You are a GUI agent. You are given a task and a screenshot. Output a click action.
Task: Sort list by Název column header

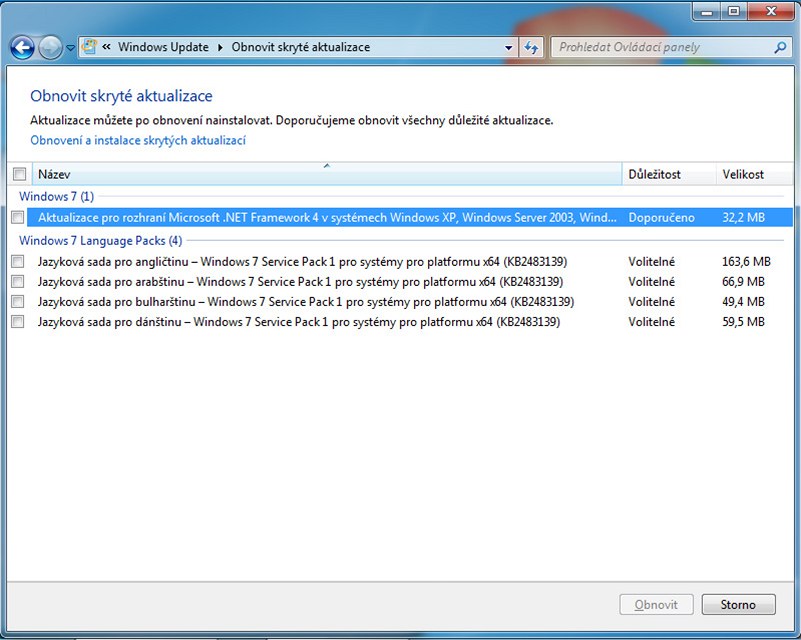(326, 174)
